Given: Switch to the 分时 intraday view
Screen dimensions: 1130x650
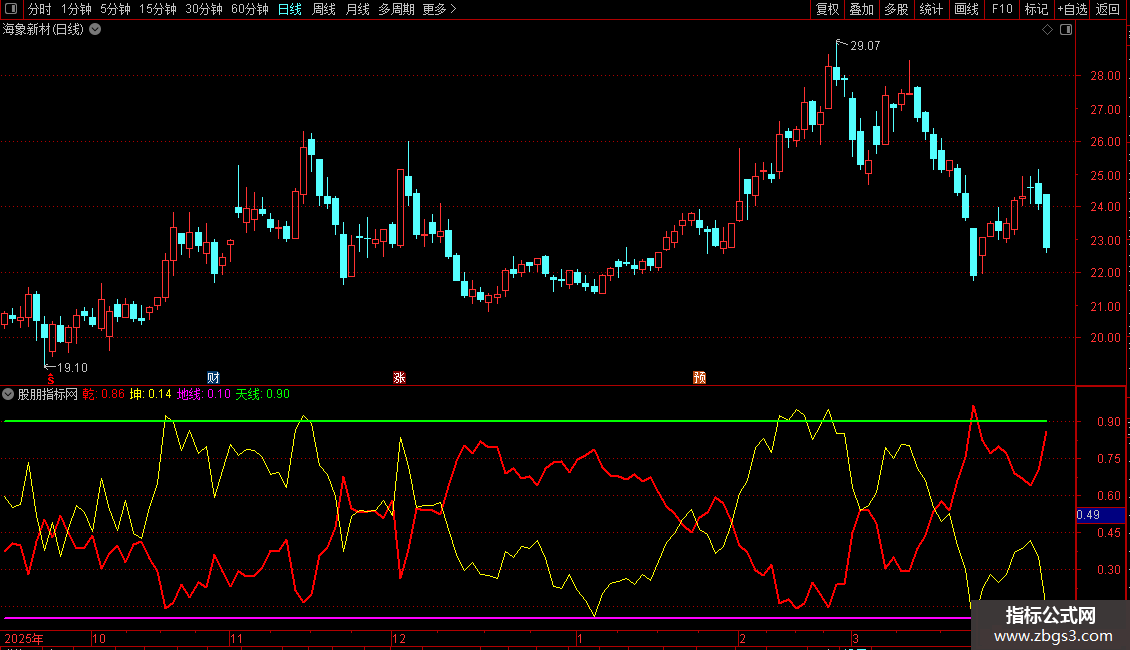Looking at the screenshot, I should 40,9.
